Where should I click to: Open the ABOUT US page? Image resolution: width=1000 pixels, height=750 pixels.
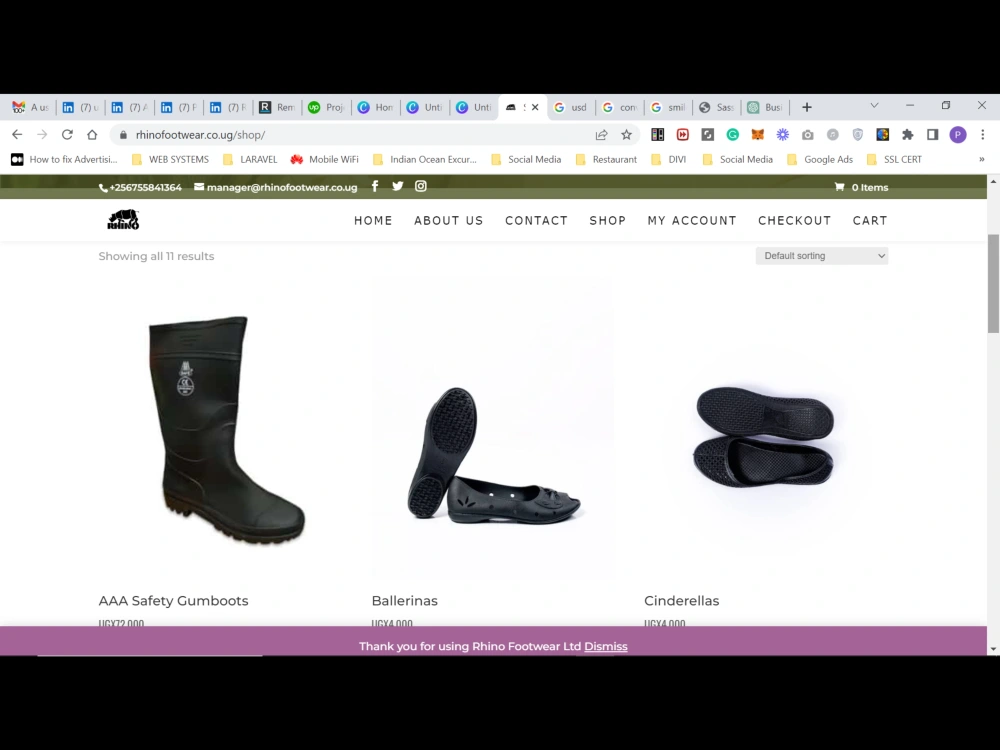448,221
